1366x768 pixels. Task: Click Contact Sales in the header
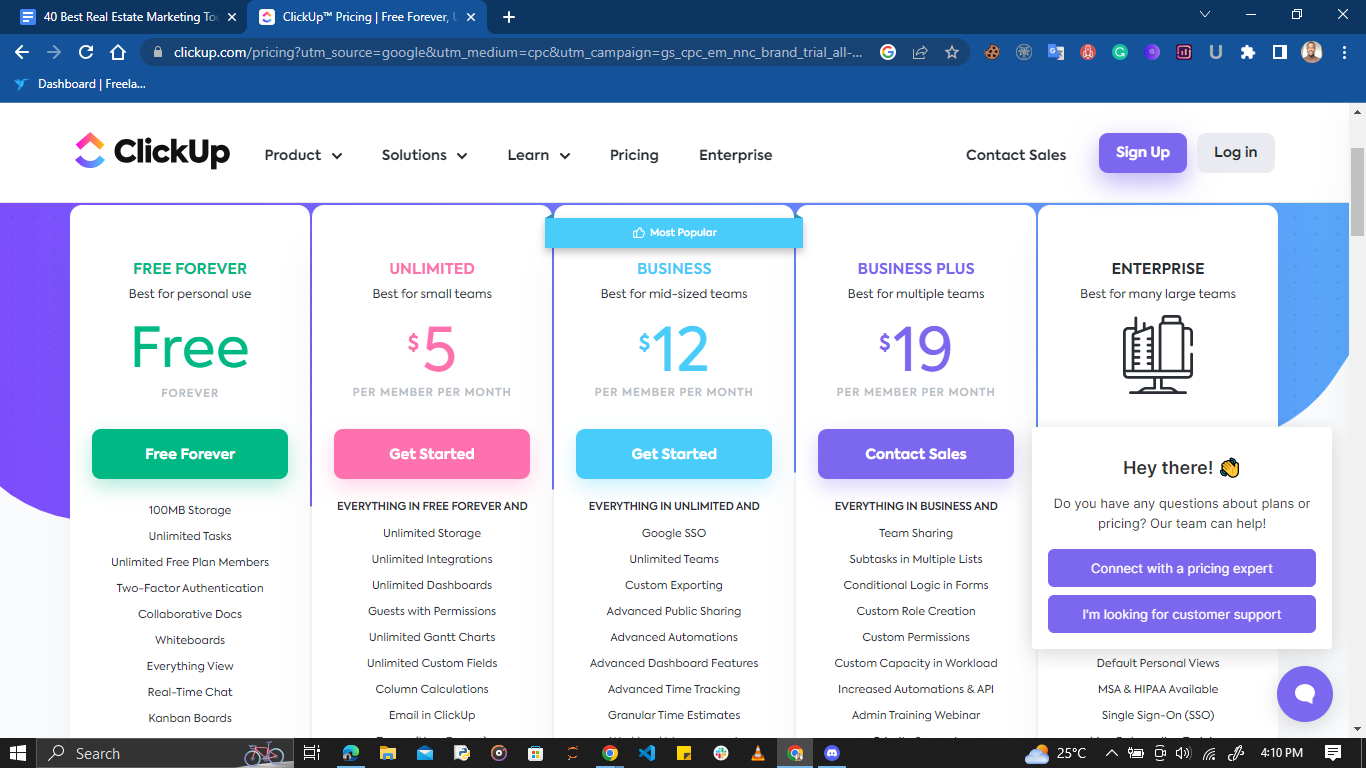pos(1016,155)
